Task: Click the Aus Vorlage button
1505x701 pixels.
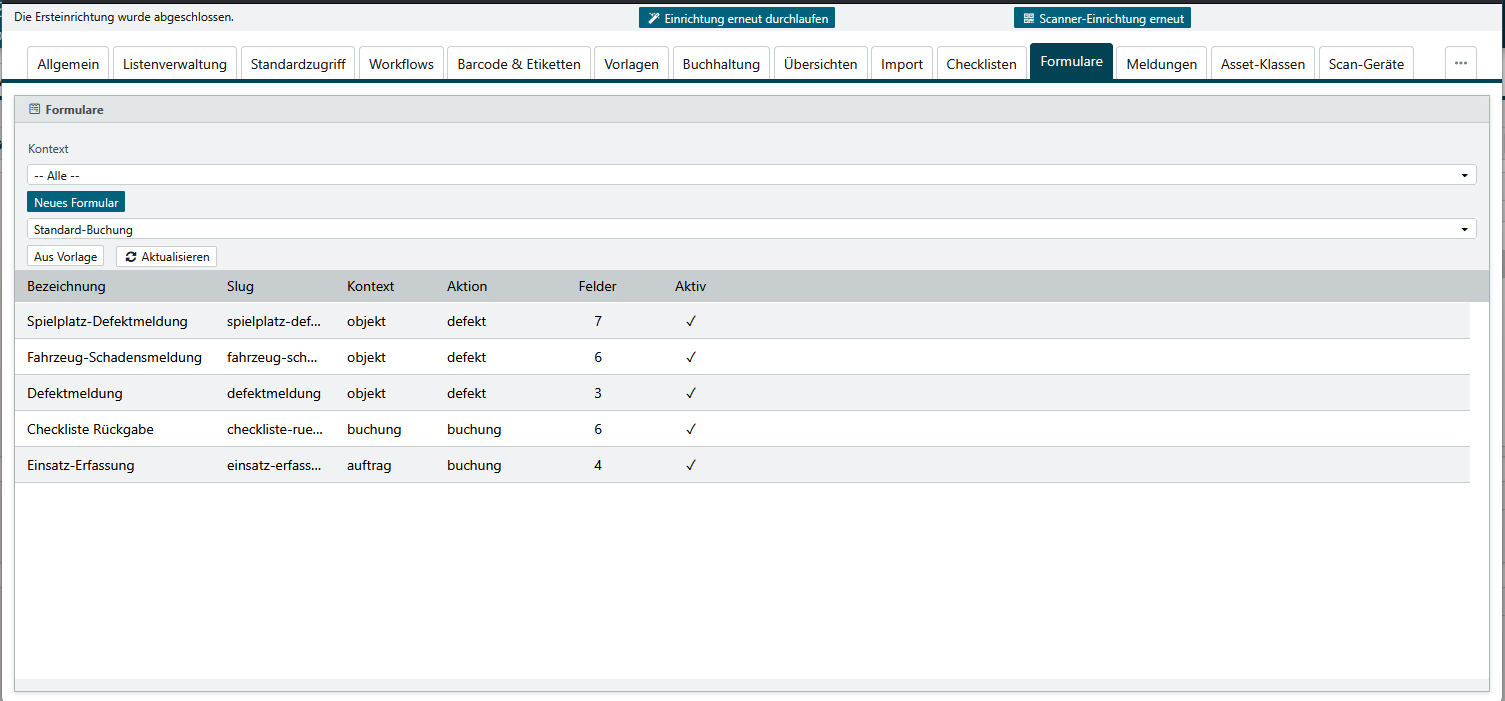Action: pos(65,256)
